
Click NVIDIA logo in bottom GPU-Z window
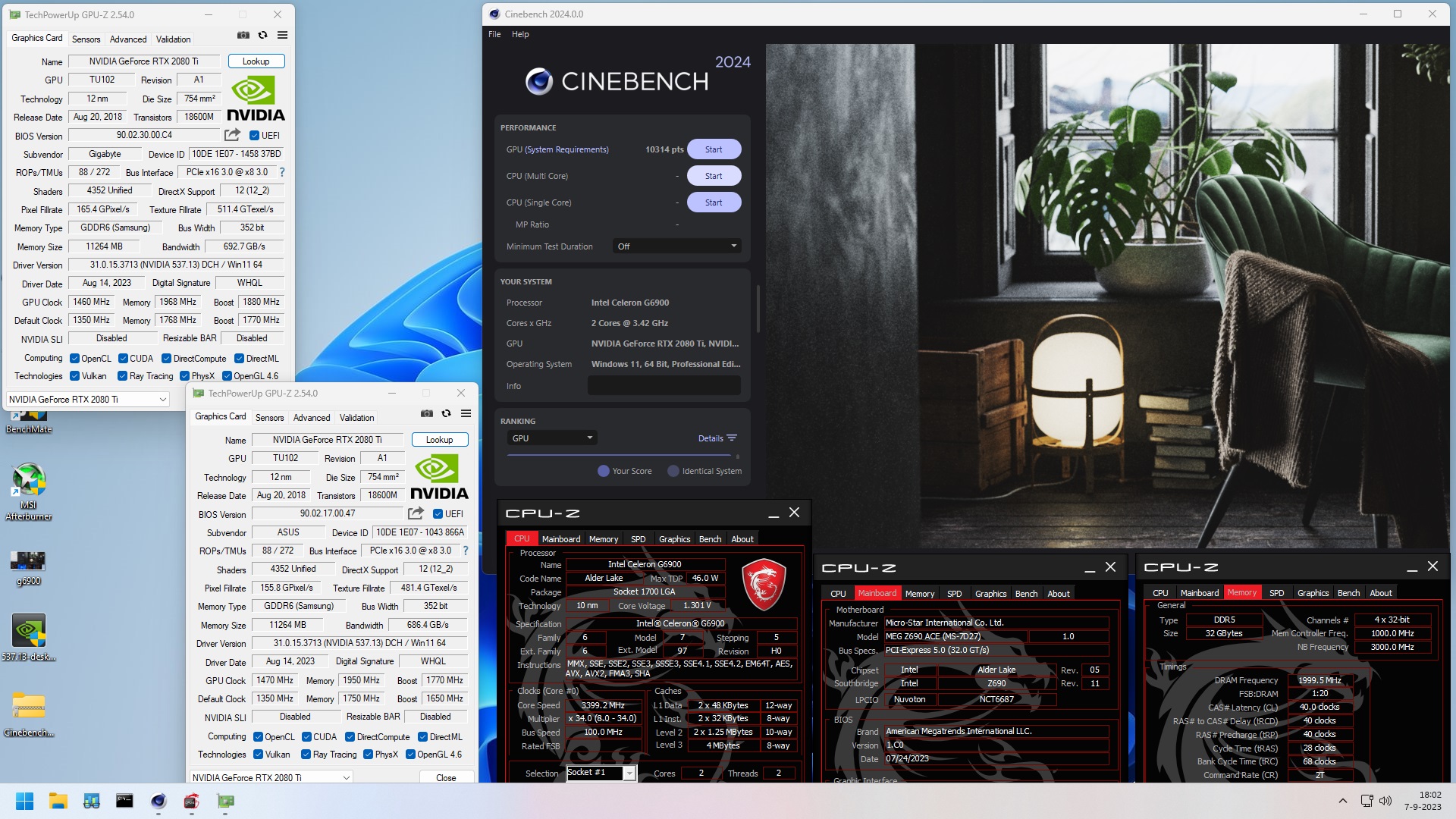coord(439,477)
